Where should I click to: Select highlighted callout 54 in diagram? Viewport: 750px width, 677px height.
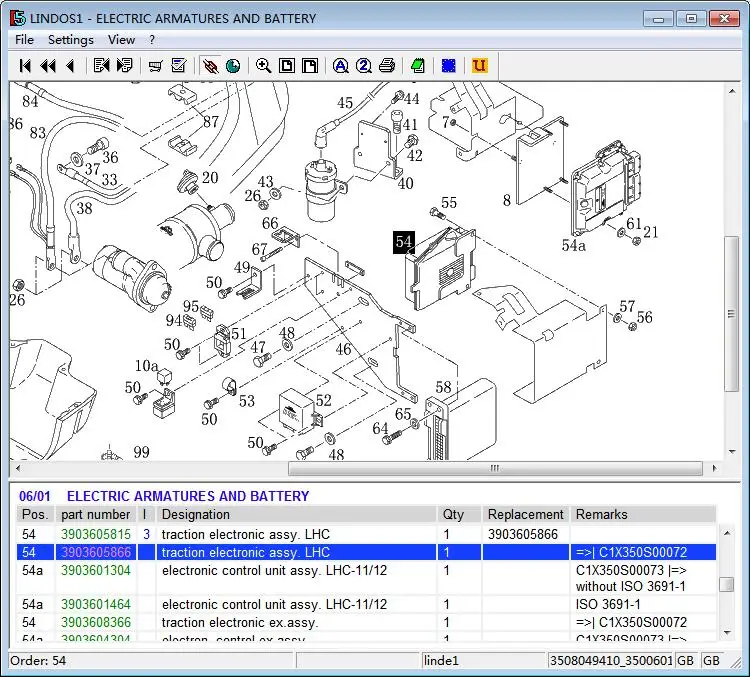404,242
